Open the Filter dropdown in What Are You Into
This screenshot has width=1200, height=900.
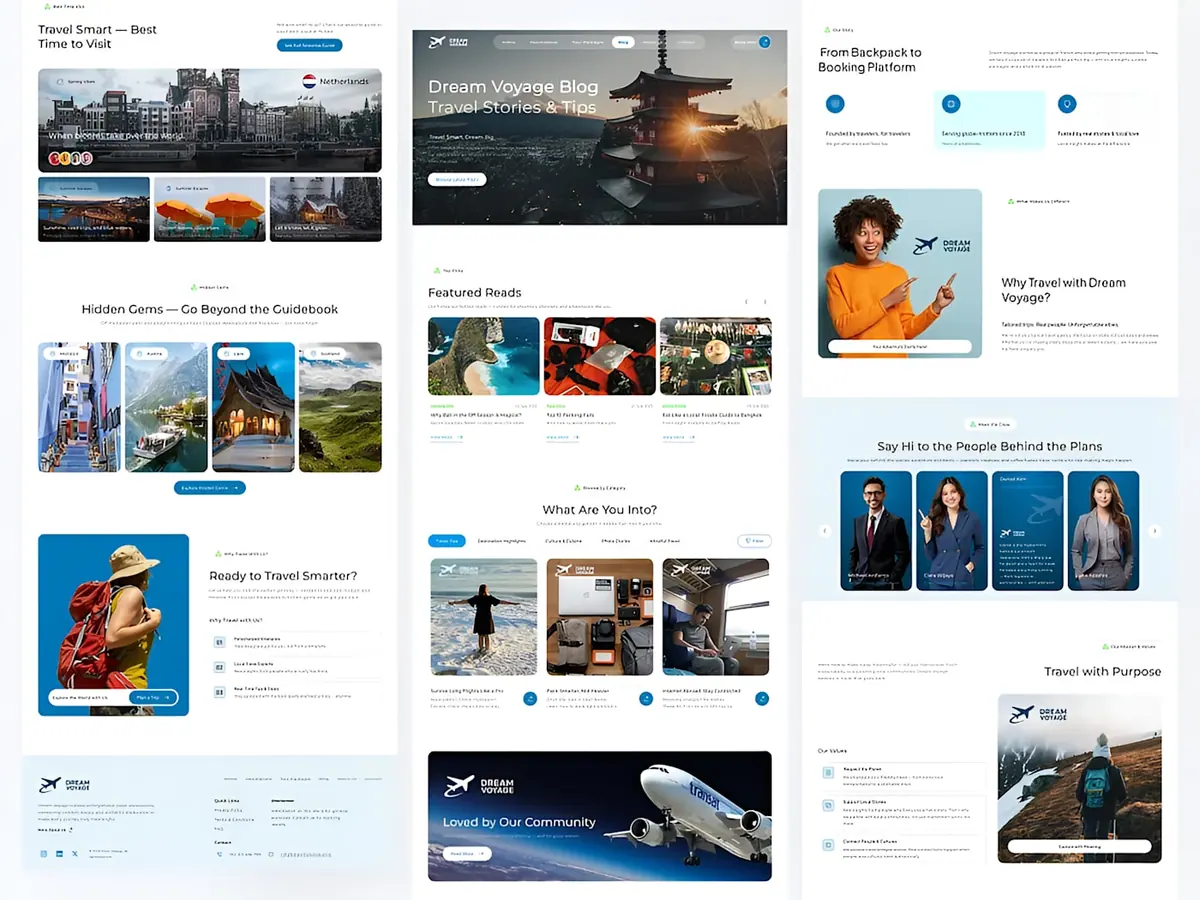754,541
